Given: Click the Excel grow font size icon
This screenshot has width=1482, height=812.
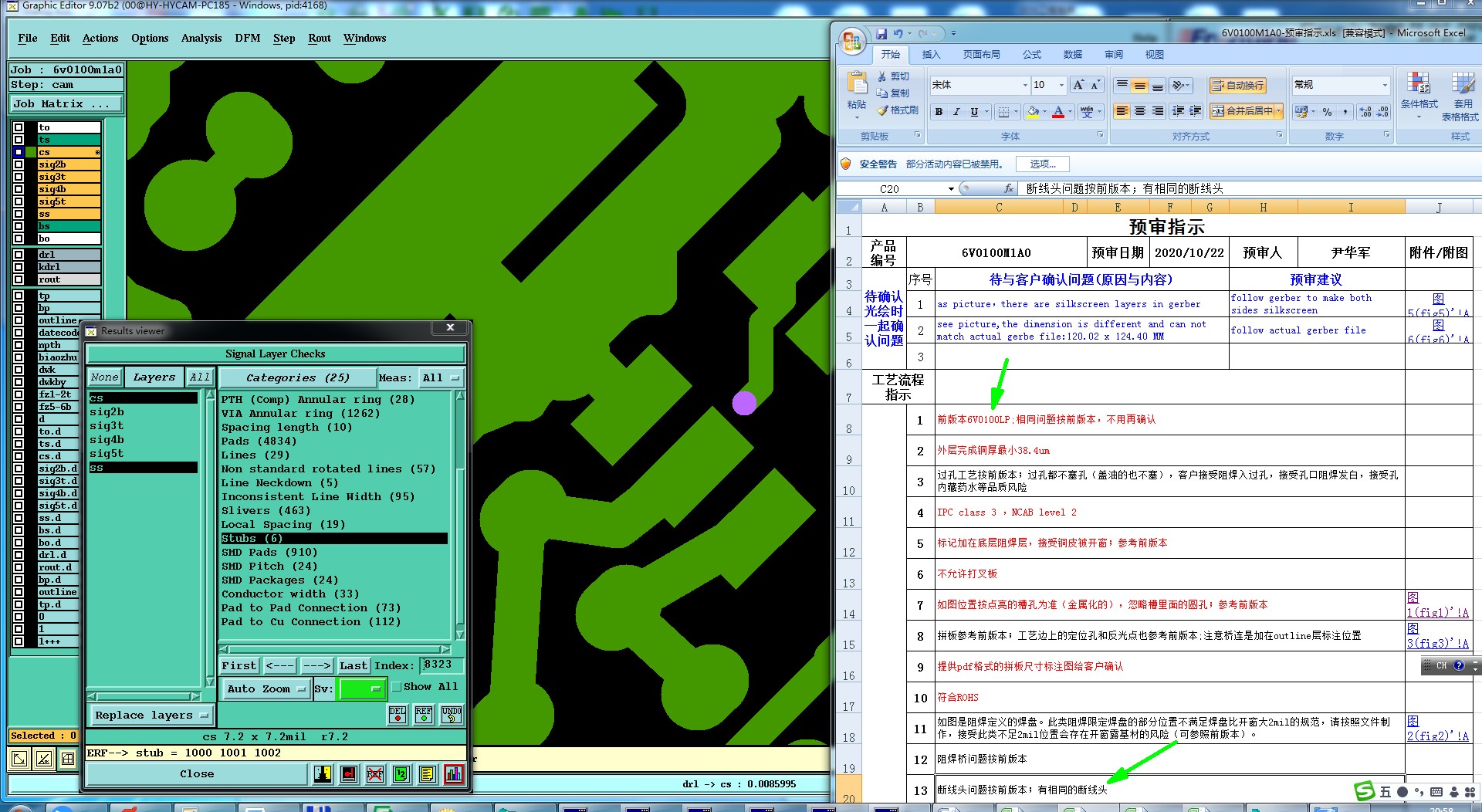Looking at the screenshot, I should (x=1078, y=85).
